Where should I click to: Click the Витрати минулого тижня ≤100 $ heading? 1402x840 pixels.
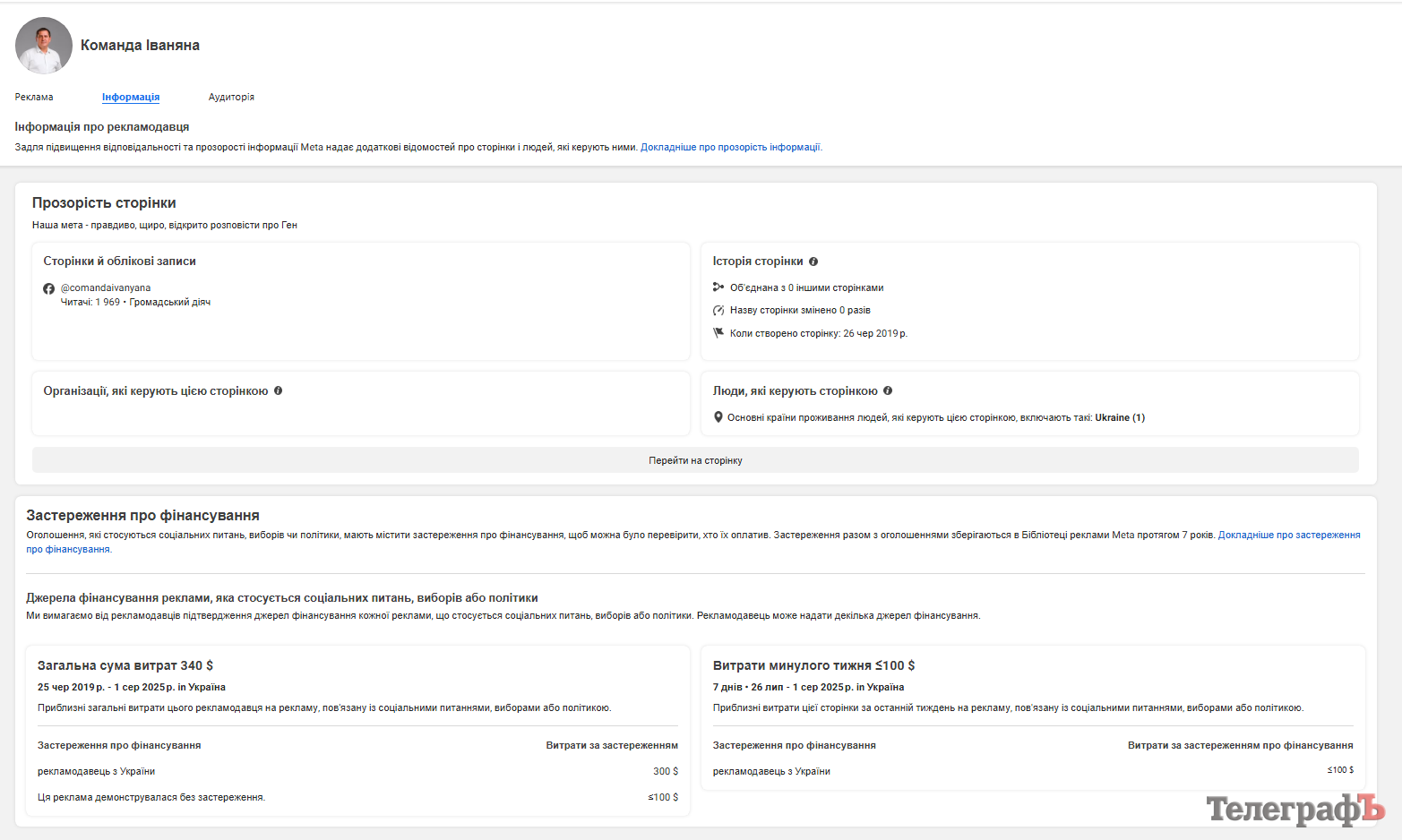tap(813, 665)
